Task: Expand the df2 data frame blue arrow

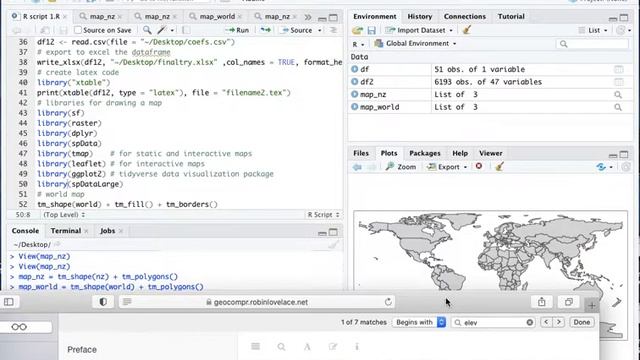Action: [355, 82]
